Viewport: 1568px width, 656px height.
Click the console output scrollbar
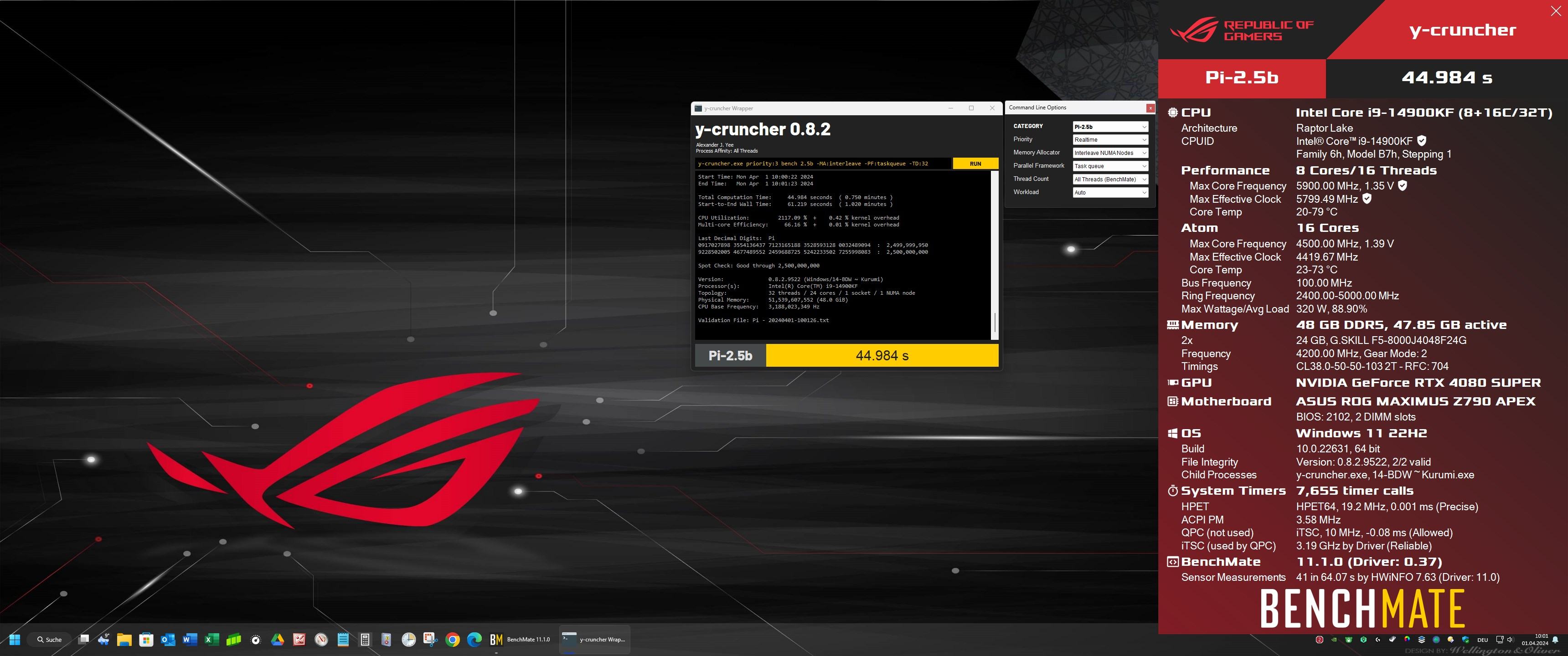click(995, 254)
